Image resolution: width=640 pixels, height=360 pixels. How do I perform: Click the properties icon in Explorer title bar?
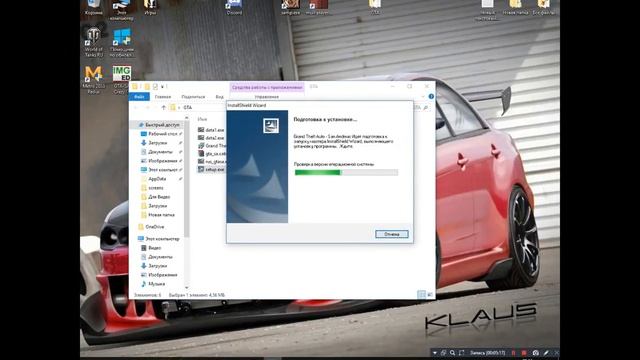155,87
